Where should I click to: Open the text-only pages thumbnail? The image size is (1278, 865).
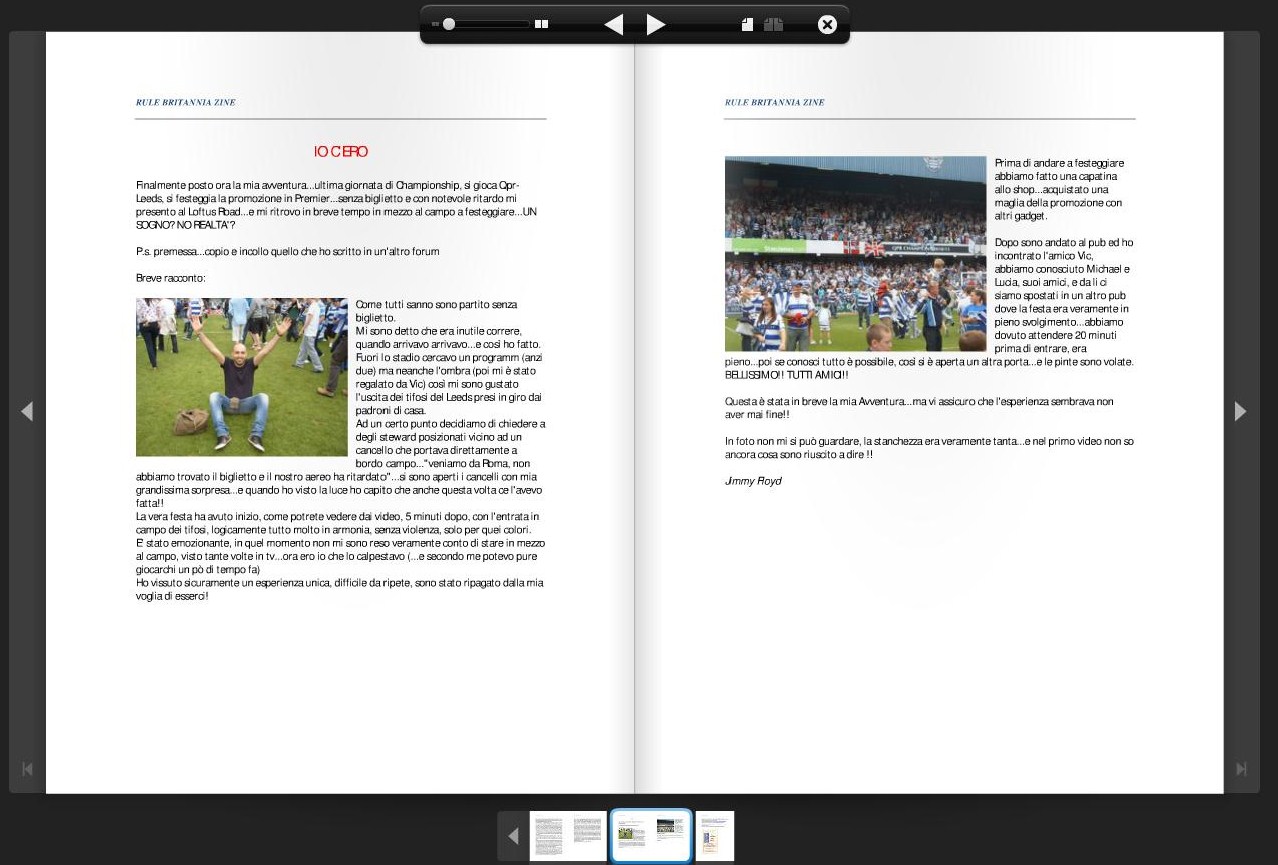click(568, 836)
